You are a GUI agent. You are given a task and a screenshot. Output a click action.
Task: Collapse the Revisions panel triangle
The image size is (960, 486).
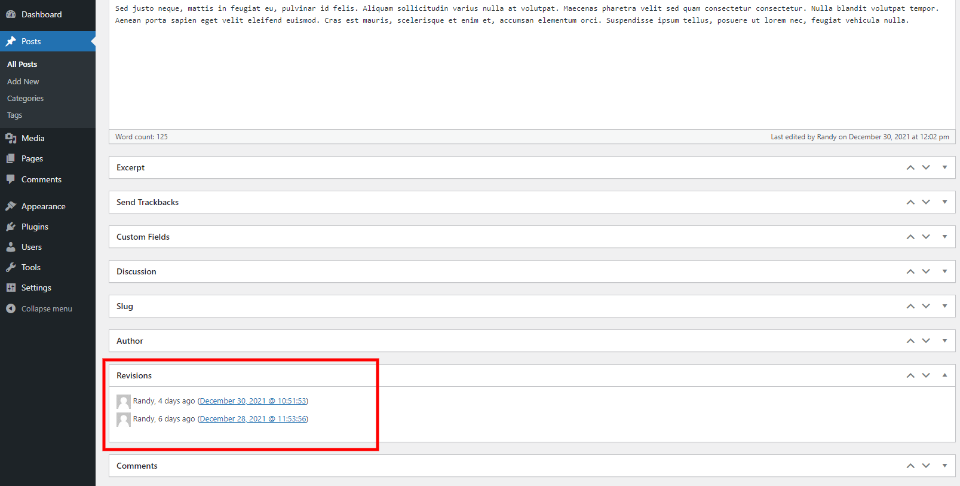pyautogui.click(x=945, y=375)
